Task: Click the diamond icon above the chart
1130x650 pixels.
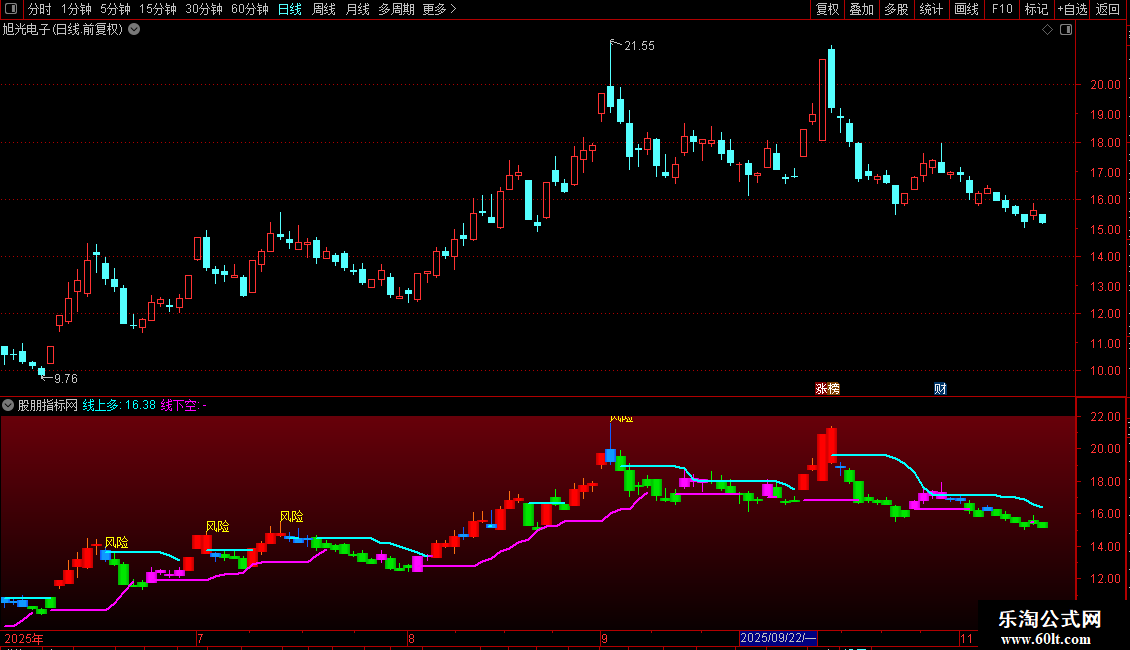Action: [x=1048, y=30]
